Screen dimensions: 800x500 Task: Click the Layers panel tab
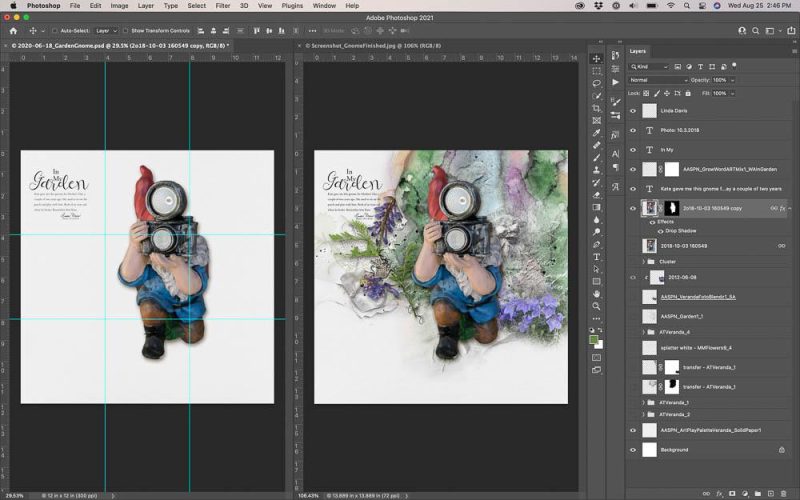[638, 51]
